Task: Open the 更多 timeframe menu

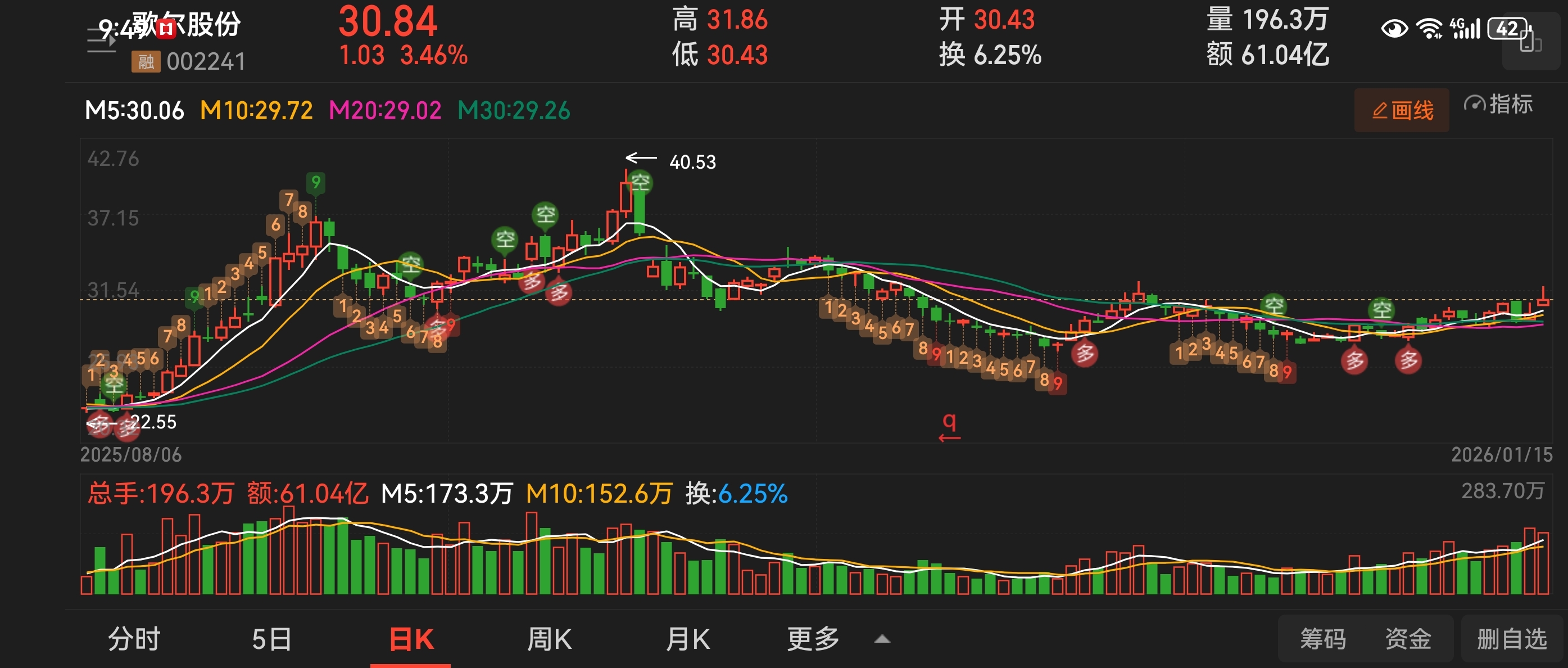Action: tap(813, 639)
